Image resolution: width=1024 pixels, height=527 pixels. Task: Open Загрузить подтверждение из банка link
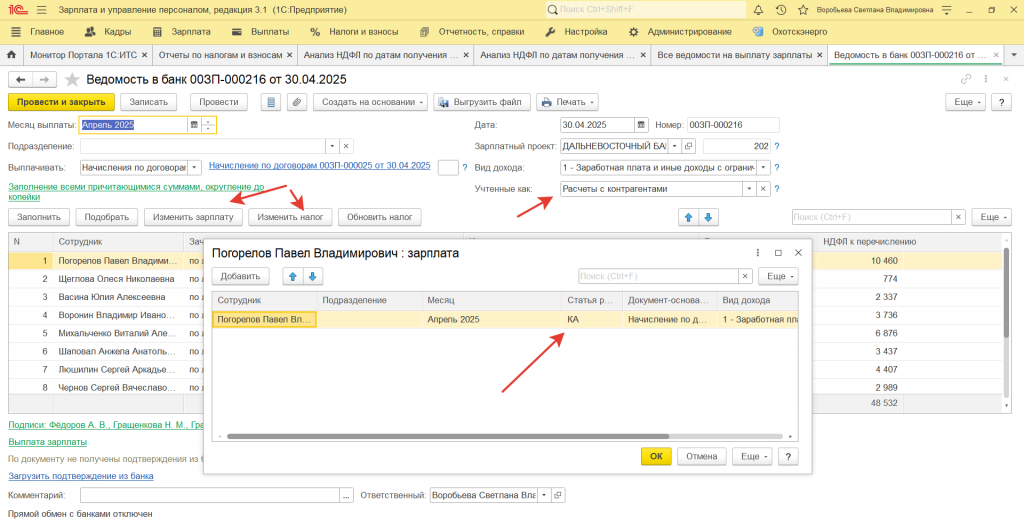pos(81,476)
